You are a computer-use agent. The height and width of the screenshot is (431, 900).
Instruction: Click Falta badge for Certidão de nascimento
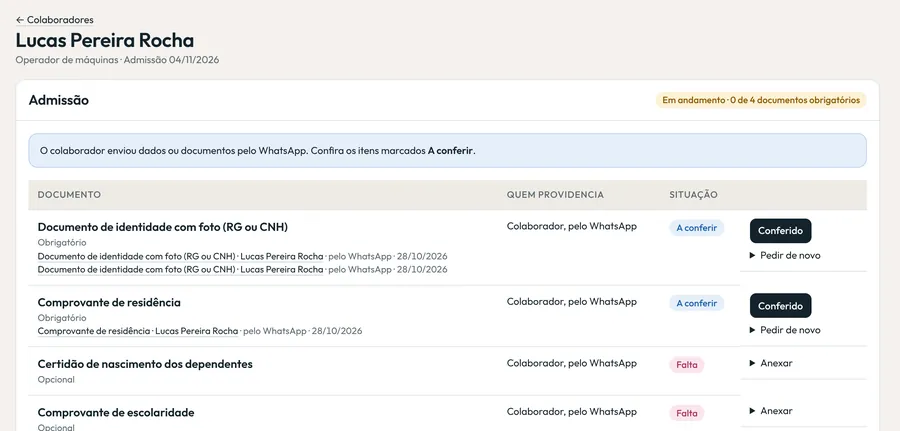click(686, 365)
